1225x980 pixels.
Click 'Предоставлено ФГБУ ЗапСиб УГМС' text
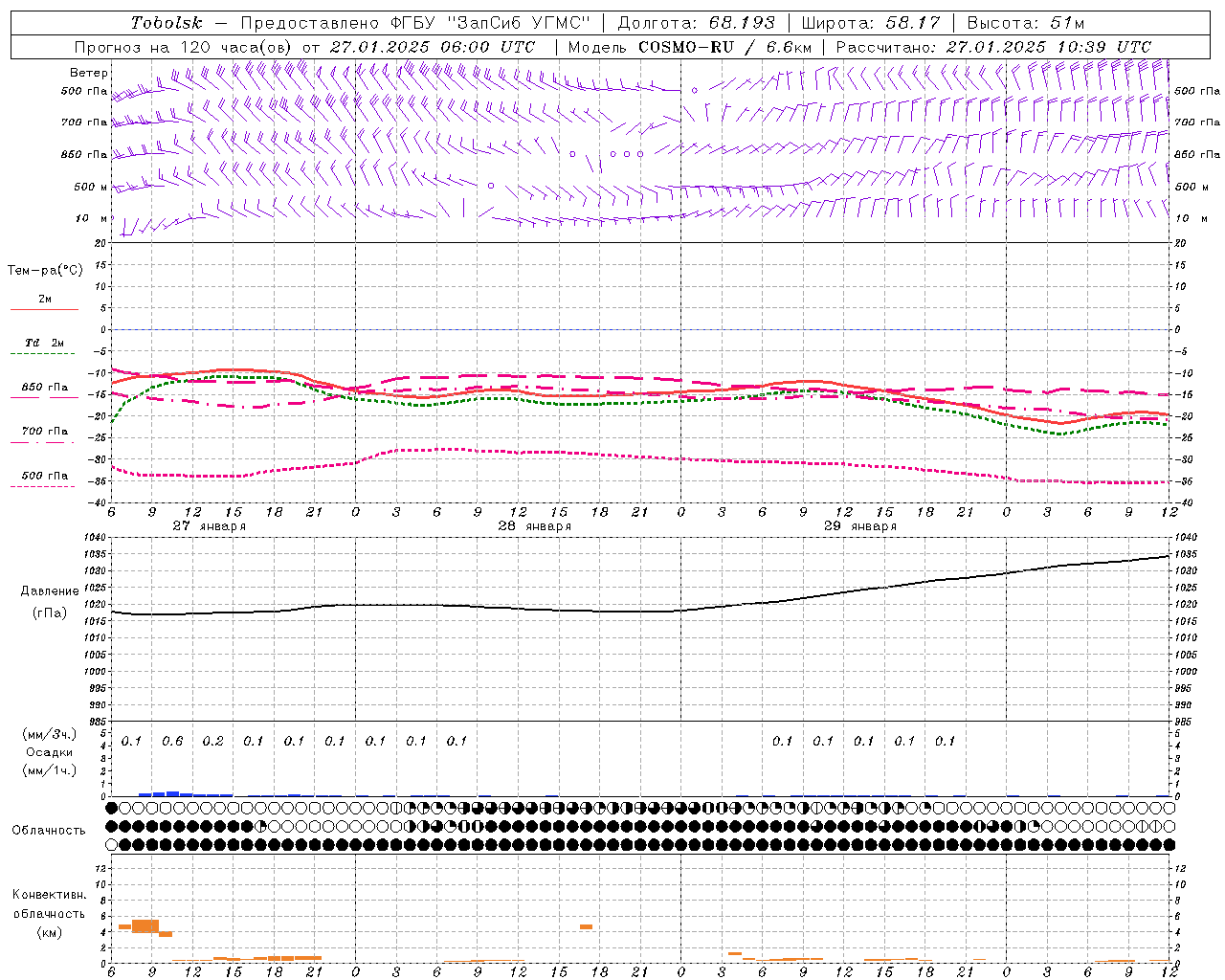pyautogui.click(x=416, y=23)
